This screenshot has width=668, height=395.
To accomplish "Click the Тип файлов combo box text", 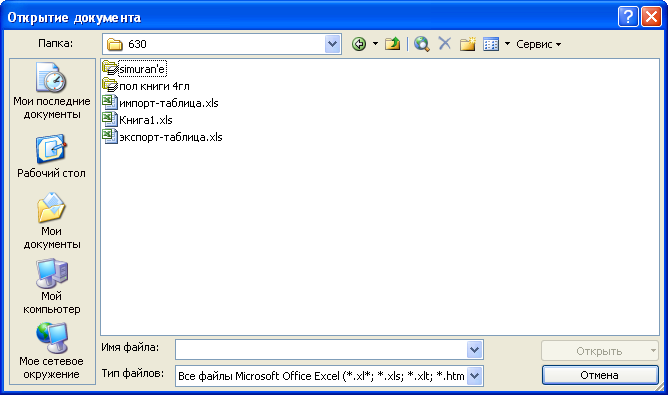I will [321, 376].
